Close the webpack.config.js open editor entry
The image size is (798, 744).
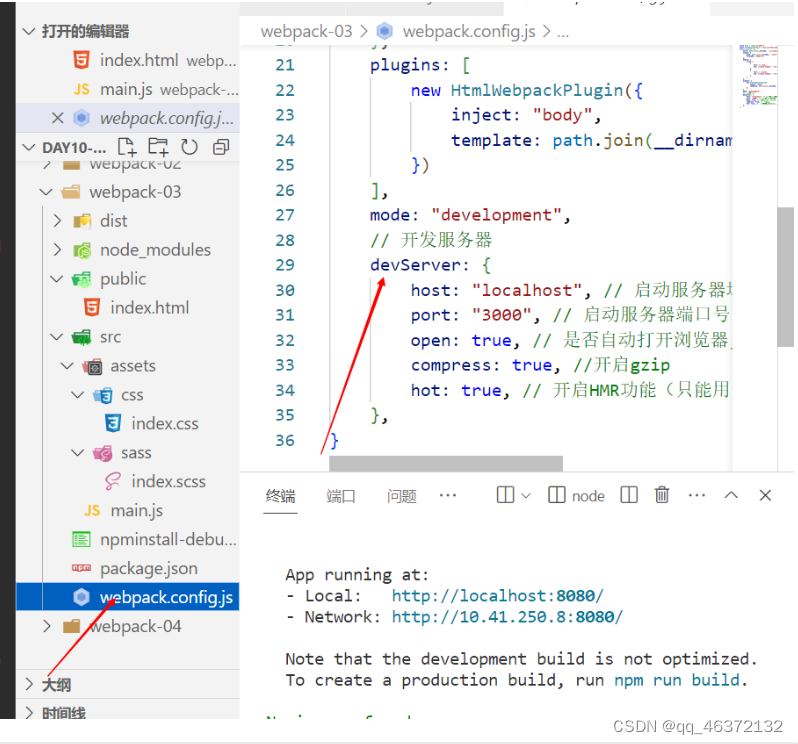pyautogui.click(x=58, y=118)
